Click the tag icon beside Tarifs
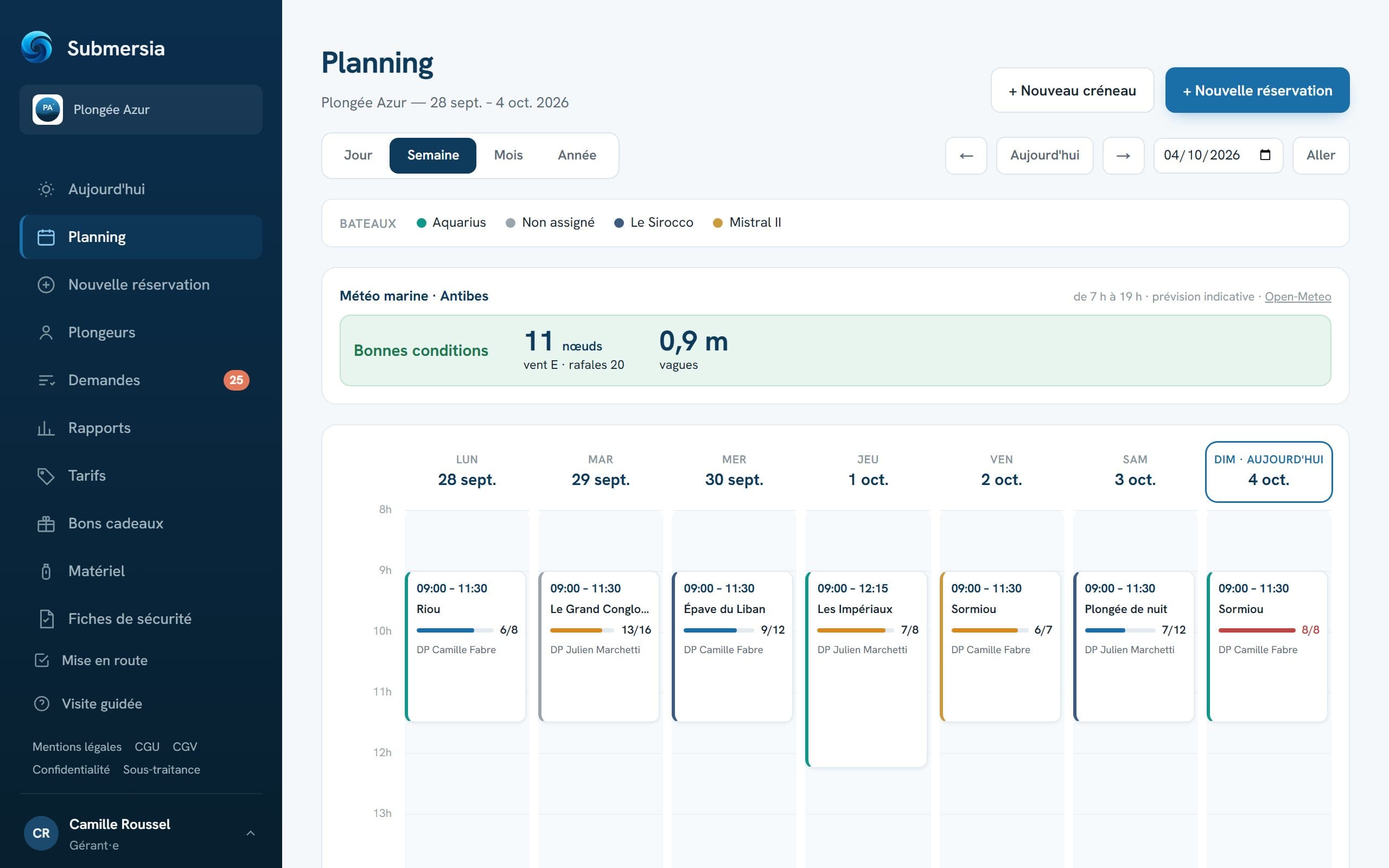The width and height of the screenshot is (1389, 868). tap(46, 476)
